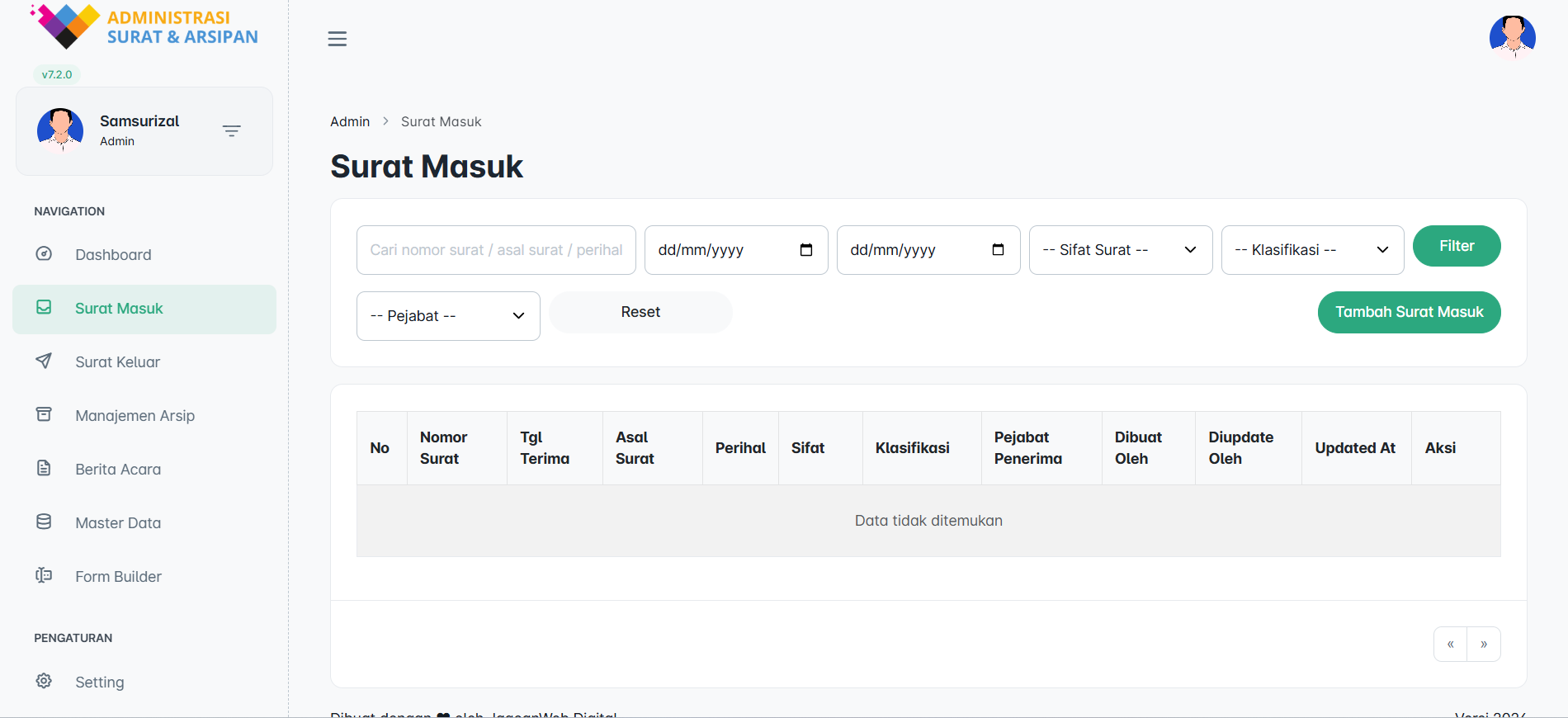1568x718 pixels.
Task: Open the Klasifikasi dropdown
Action: click(x=1311, y=250)
